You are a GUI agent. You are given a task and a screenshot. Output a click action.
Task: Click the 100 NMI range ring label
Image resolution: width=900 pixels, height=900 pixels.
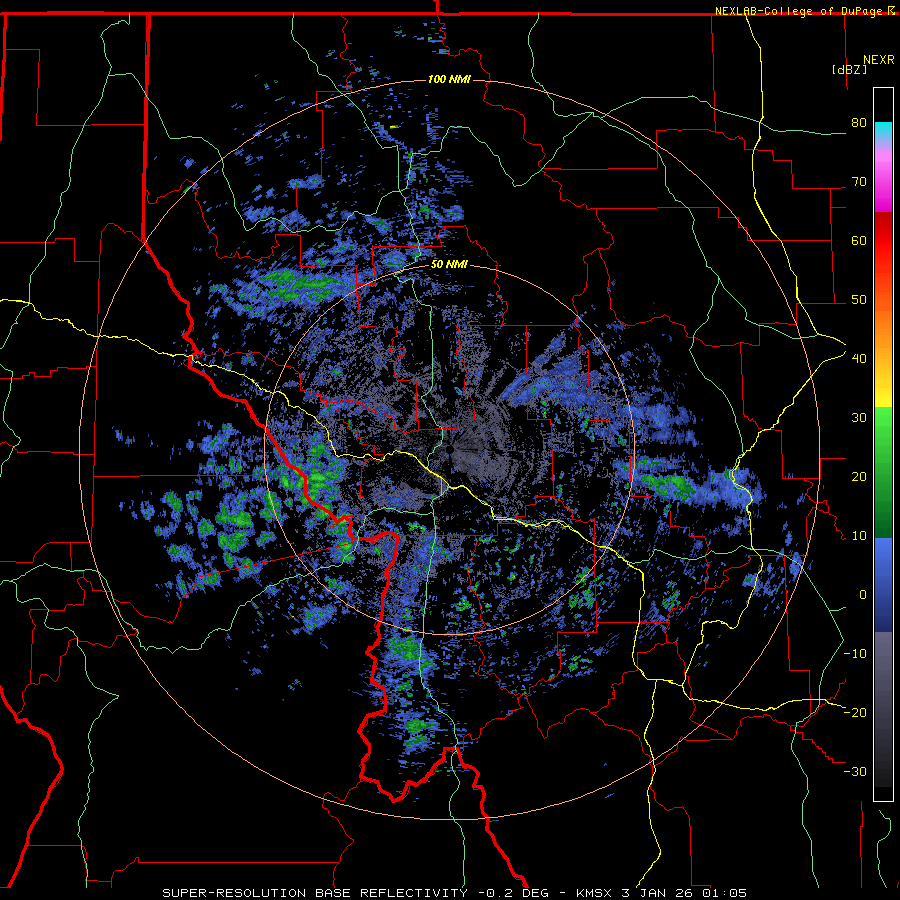(x=449, y=79)
